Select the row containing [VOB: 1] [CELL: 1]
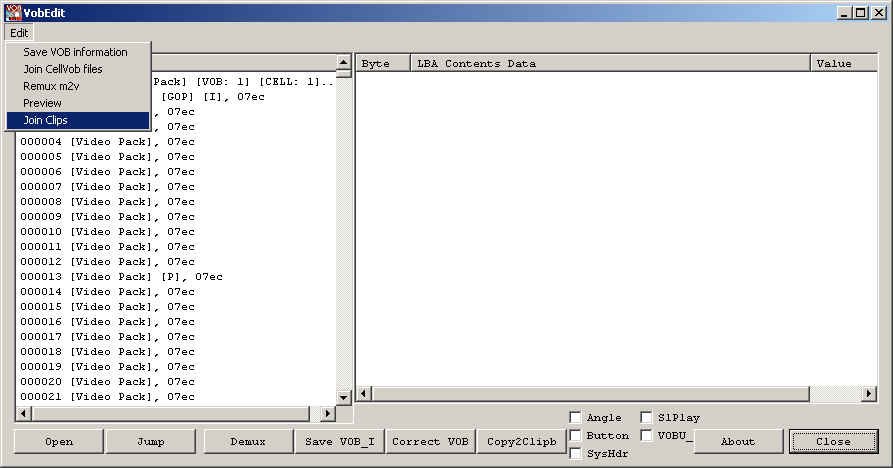Viewport: 893px width, 468px height. (244, 82)
